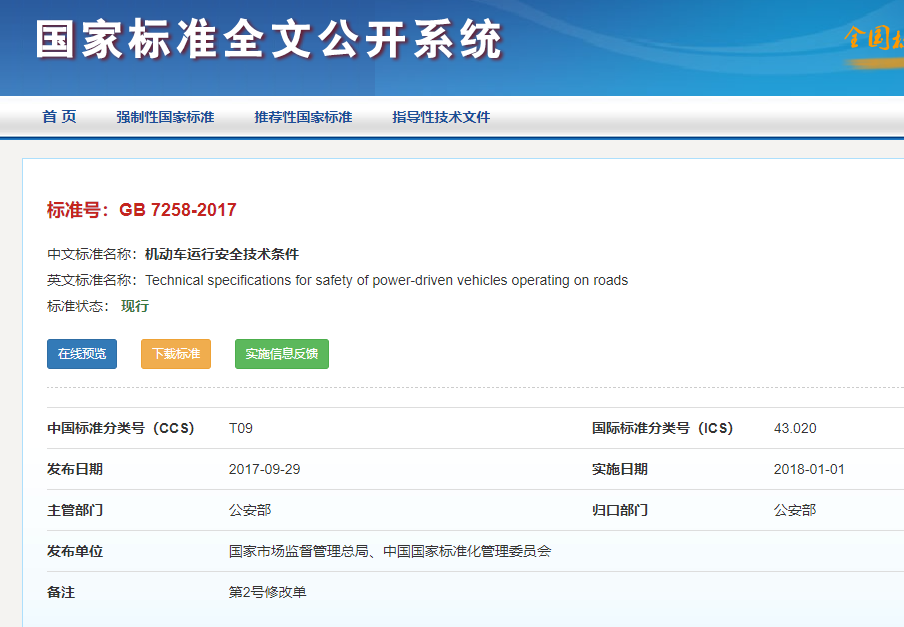Click 下载标准 to download the standard
The image size is (904, 627).
point(175,353)
